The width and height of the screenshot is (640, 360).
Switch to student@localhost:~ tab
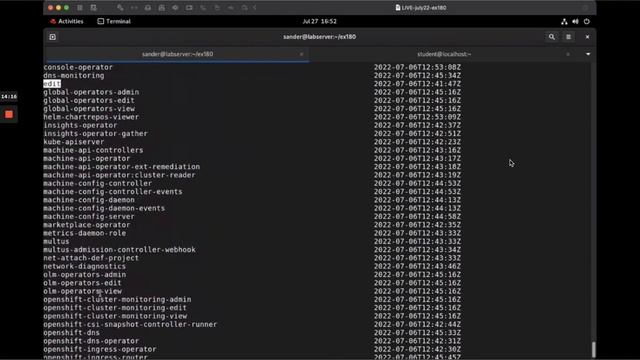pyautogui.click(x=444, y=54)
